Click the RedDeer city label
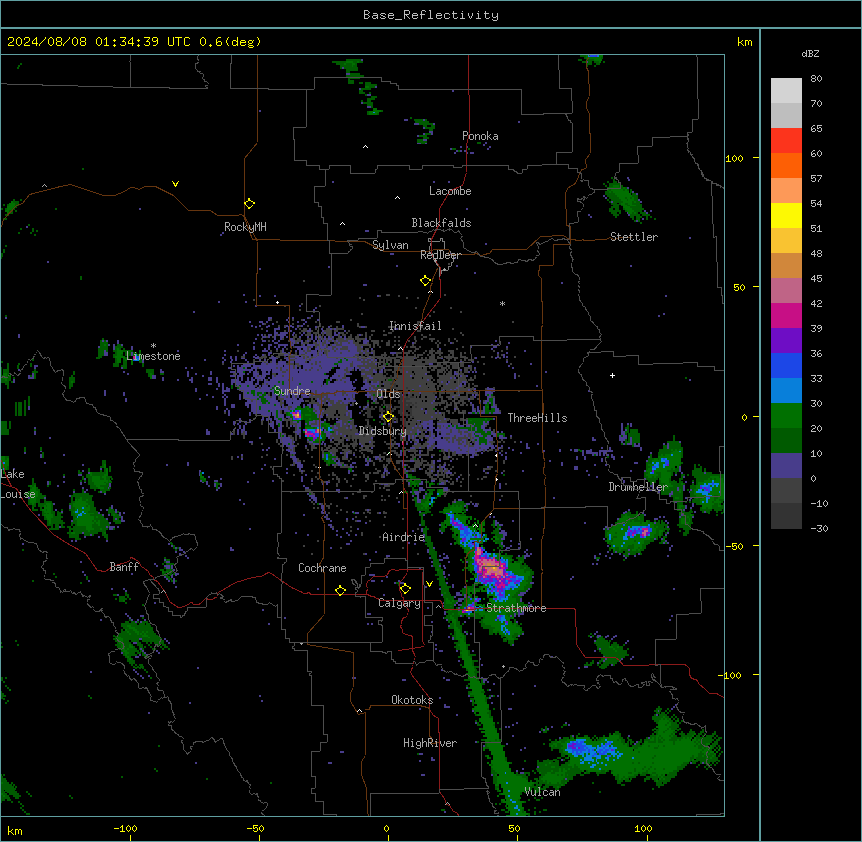862x842 pixels. point(440,255)
